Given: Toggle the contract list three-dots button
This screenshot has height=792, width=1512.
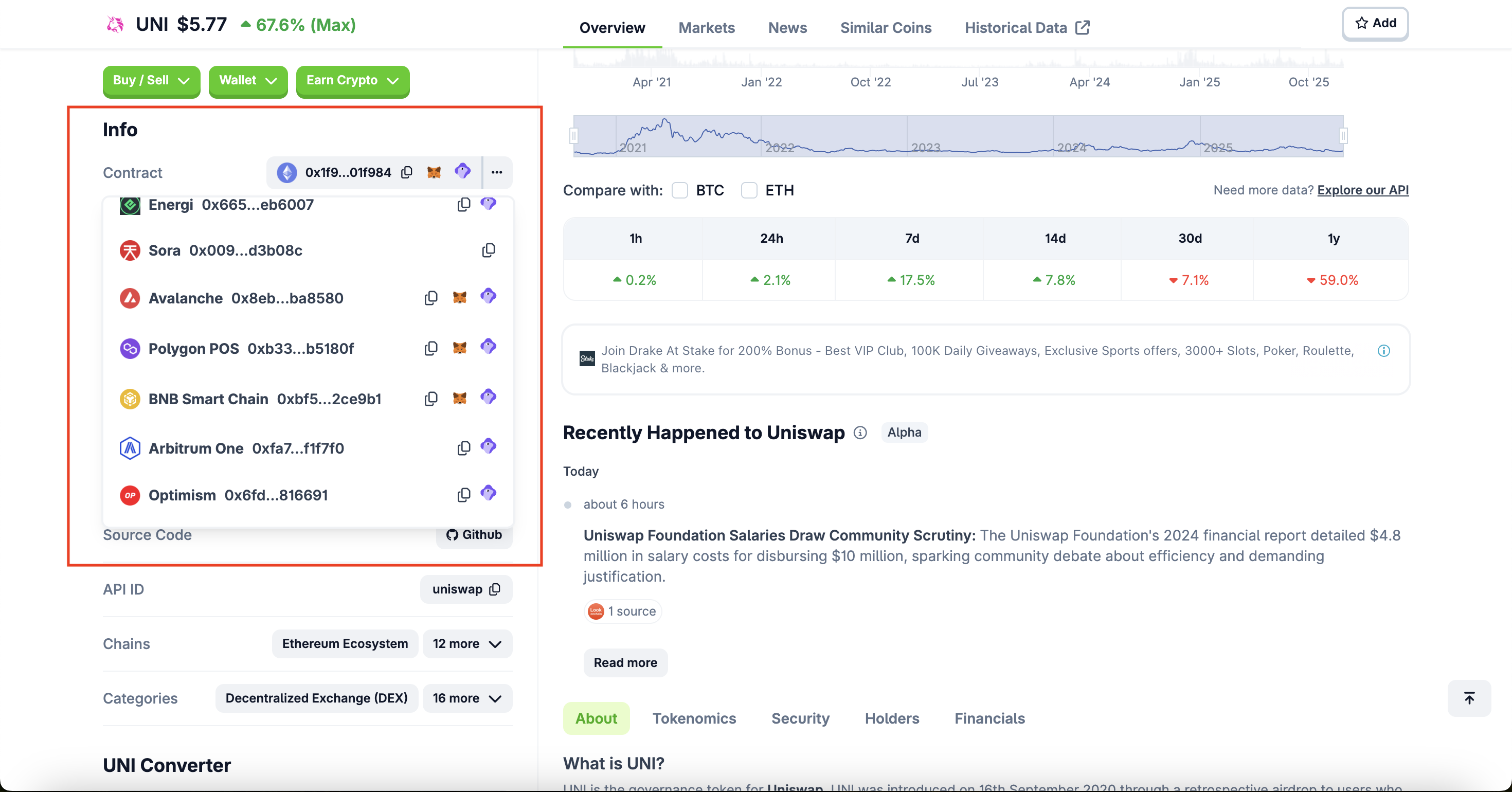Looking at the screenshot, I should click(497, 172).
